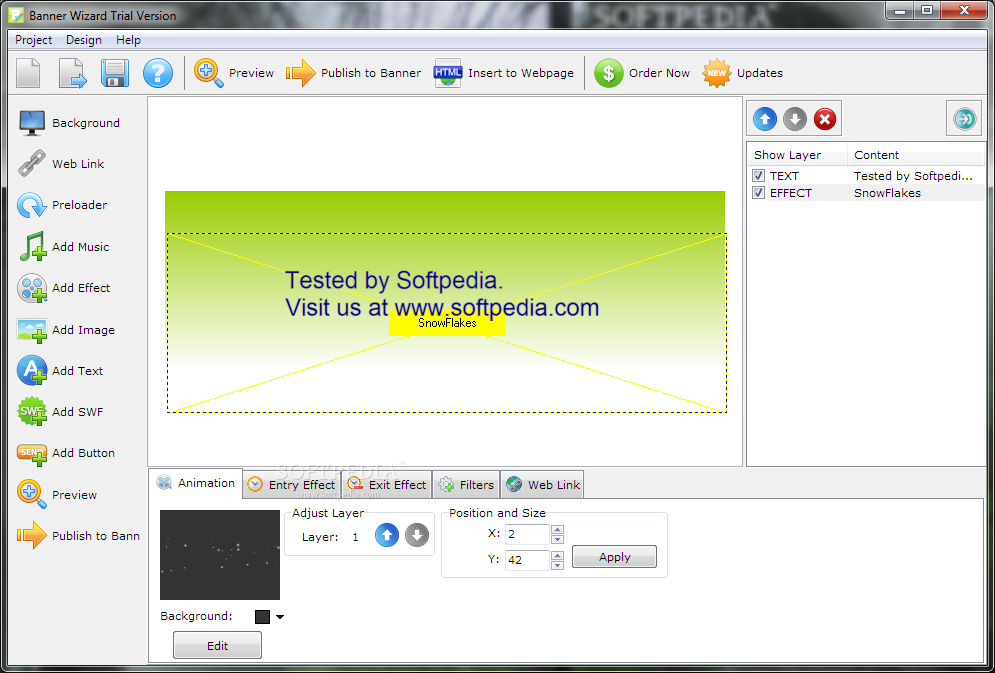Save project with floppy disk icon
Viewport: 995px width, 673px height.
tap(115, 73)
